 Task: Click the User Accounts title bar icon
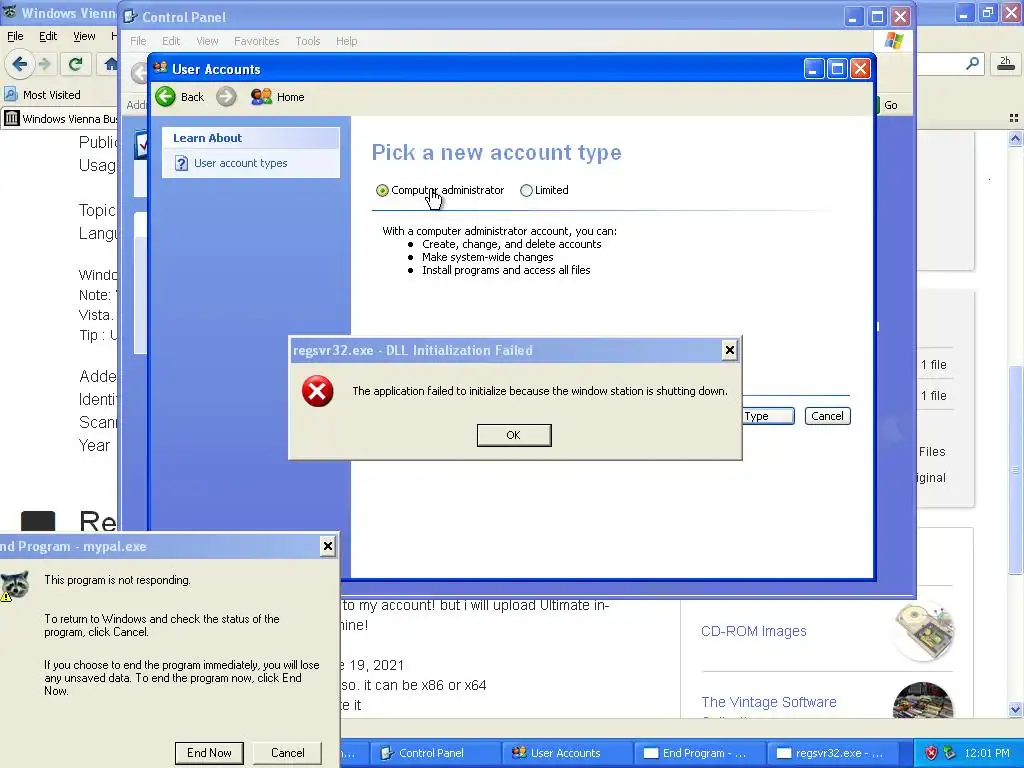coord(160,68)
